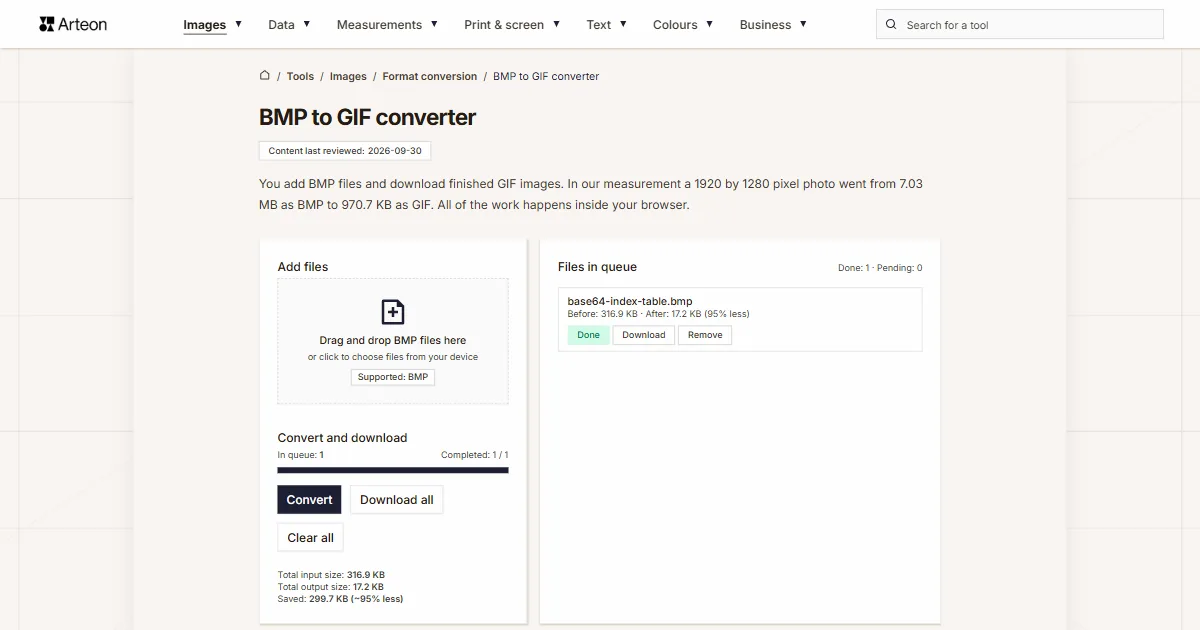Click the Total output size: 17.2 KB line
This screenshot has width=1200, height=630.
[x=330, y=587]
